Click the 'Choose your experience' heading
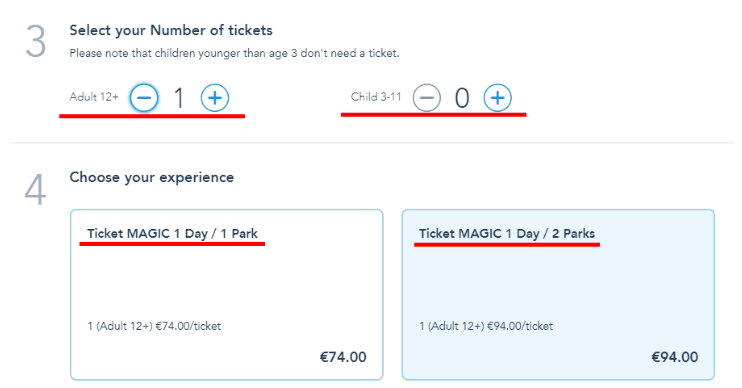This screenshot has height=388, width=742. 151,177
